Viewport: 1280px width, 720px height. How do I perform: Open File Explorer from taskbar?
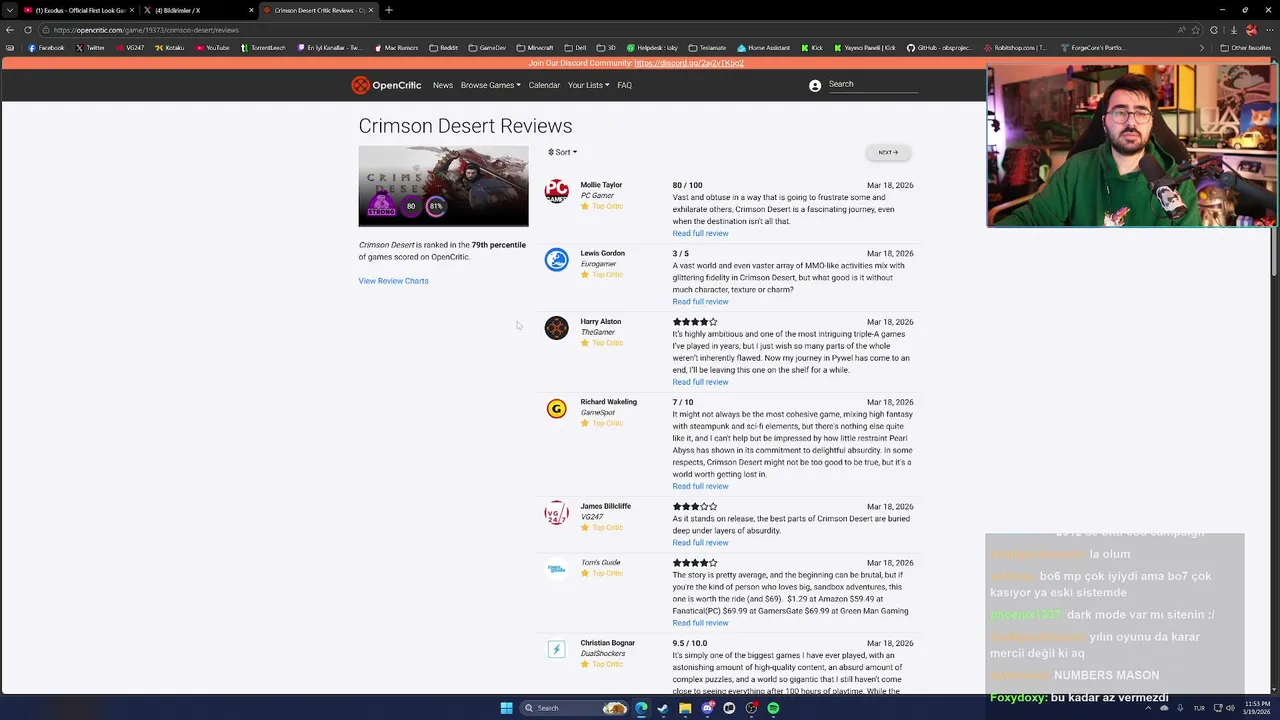click(x=685, y=708)
